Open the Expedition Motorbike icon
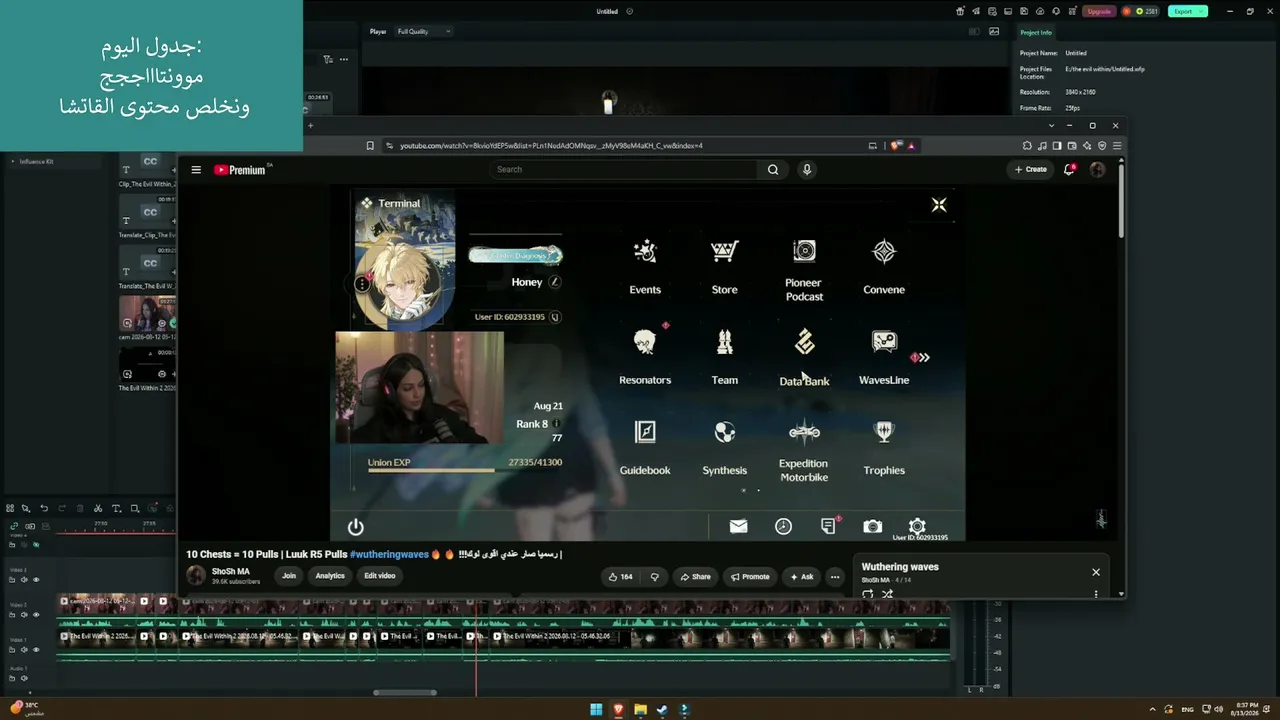The image size is (1280, 720). (x=804, y=432)
